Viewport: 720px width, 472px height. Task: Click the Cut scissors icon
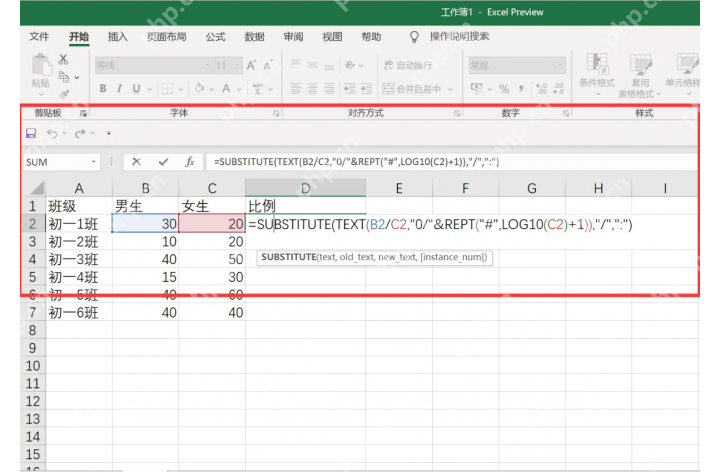click(x=63, y=60)
